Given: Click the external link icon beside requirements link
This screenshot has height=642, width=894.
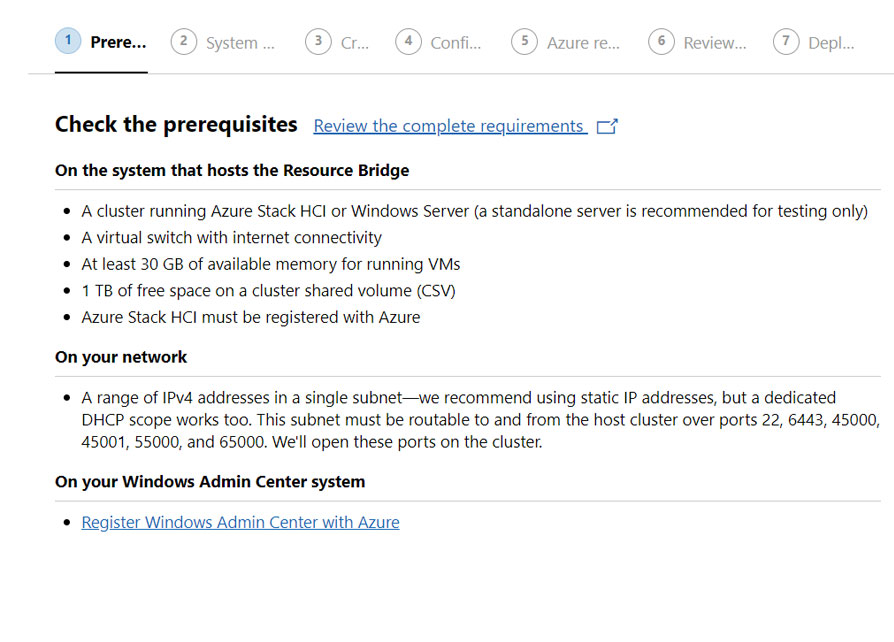Looking at the screenshot, I should point(607,126).
